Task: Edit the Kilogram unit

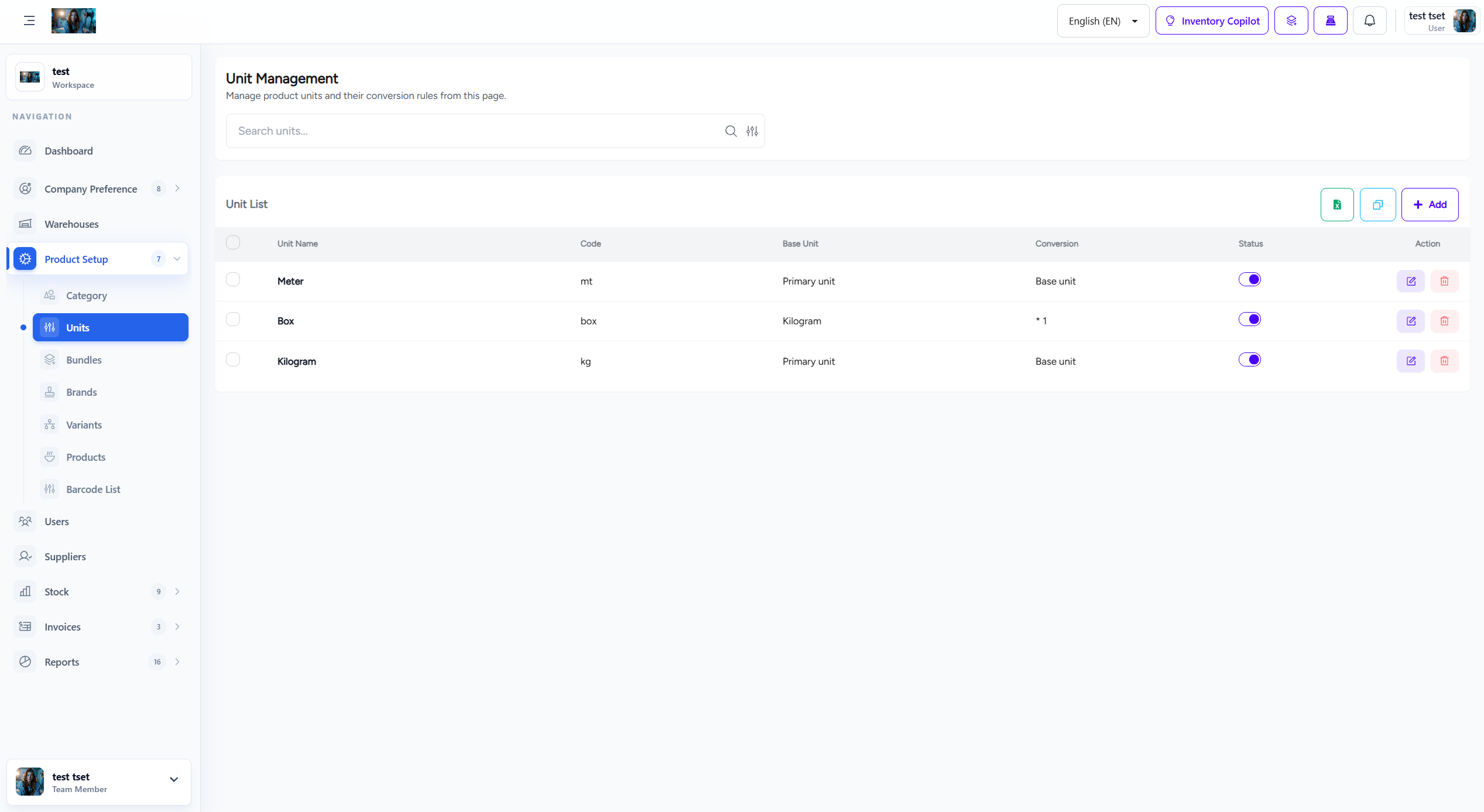Action: (x=1411, y=361)
